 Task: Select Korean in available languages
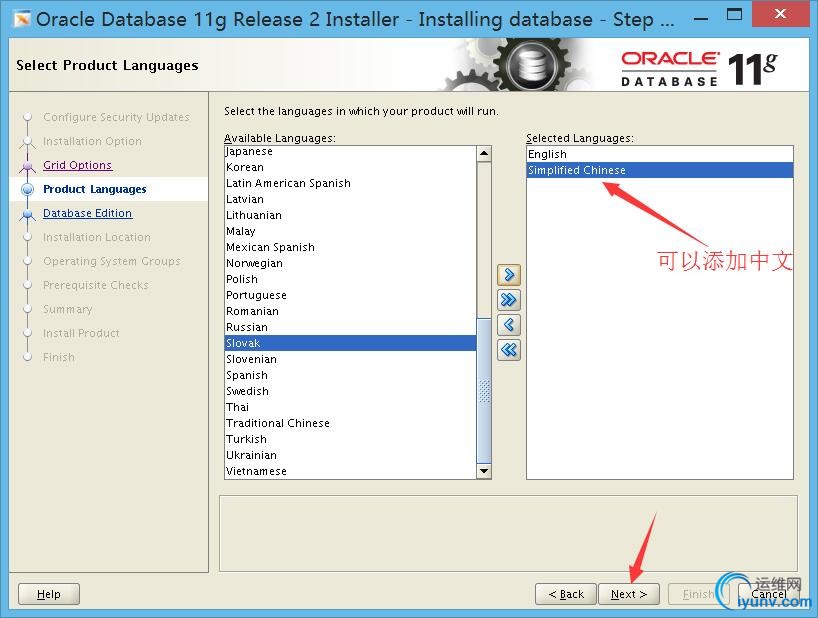click(x=350, y=167)
